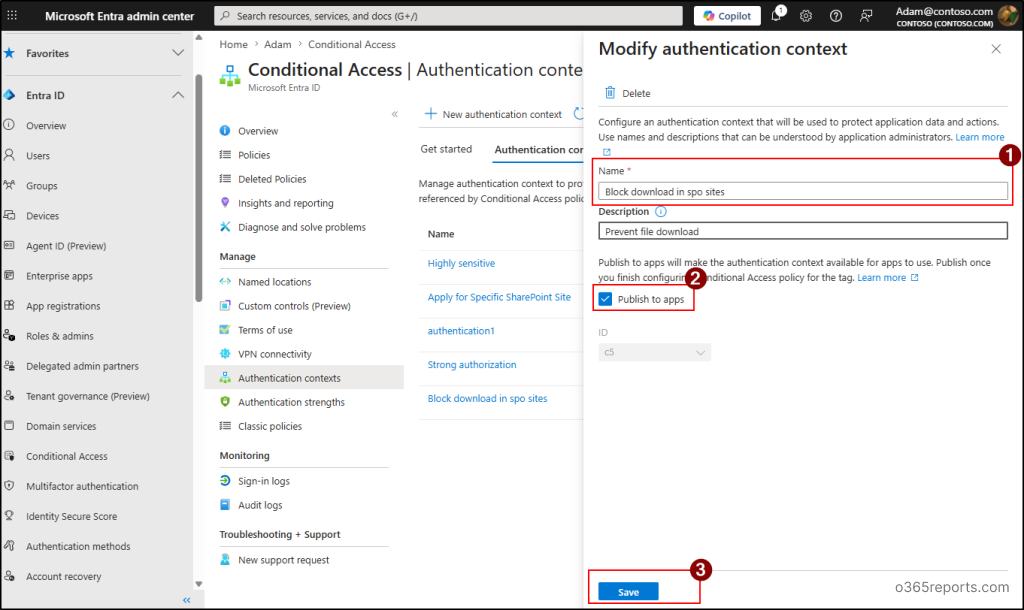This screenshot has height=610, width=1024.
Task: Click the Terms of use icon
Action: point(225,330)
